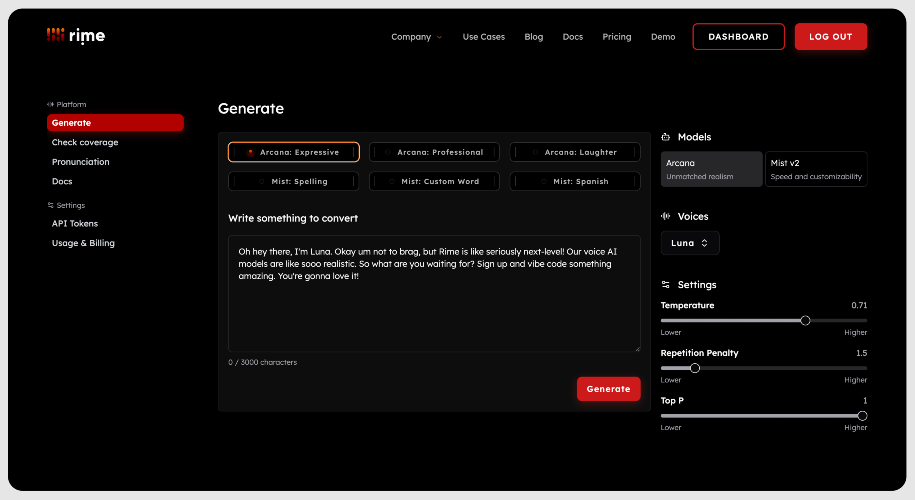
Task: Choose the Mist v2 model card
Action: [x=816, y=169]
